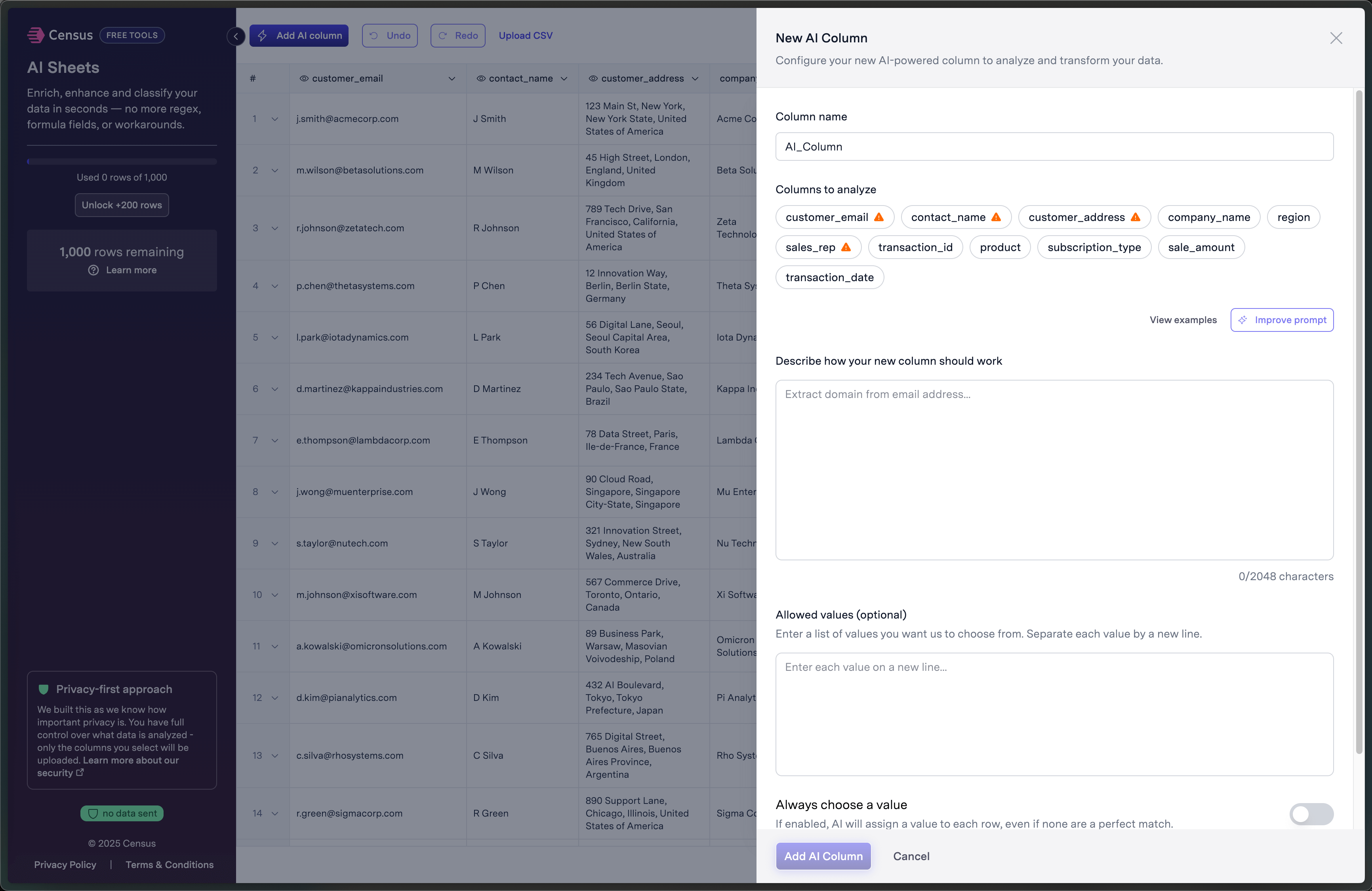The height and width of the screenshot is (891, 1372).
Task: Click the warning icon on the sales_rep chip
Action: (x=846, y=247)
